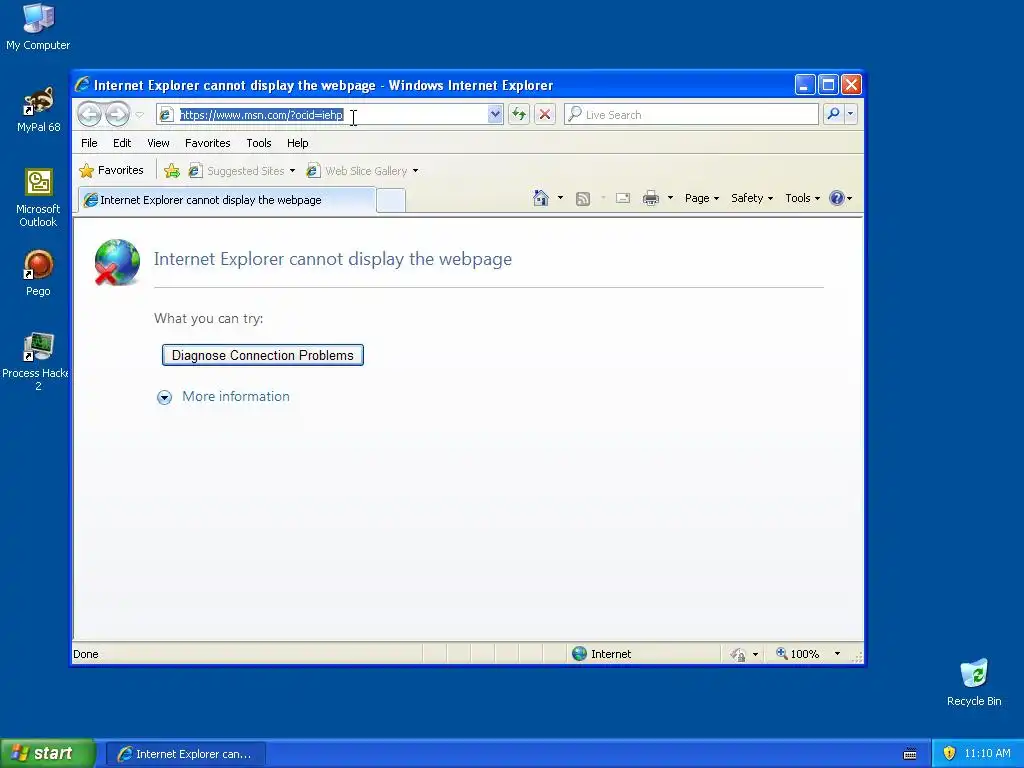
Task: Expand the zoom level dropdown arrow
Action: tap(837, 654)
